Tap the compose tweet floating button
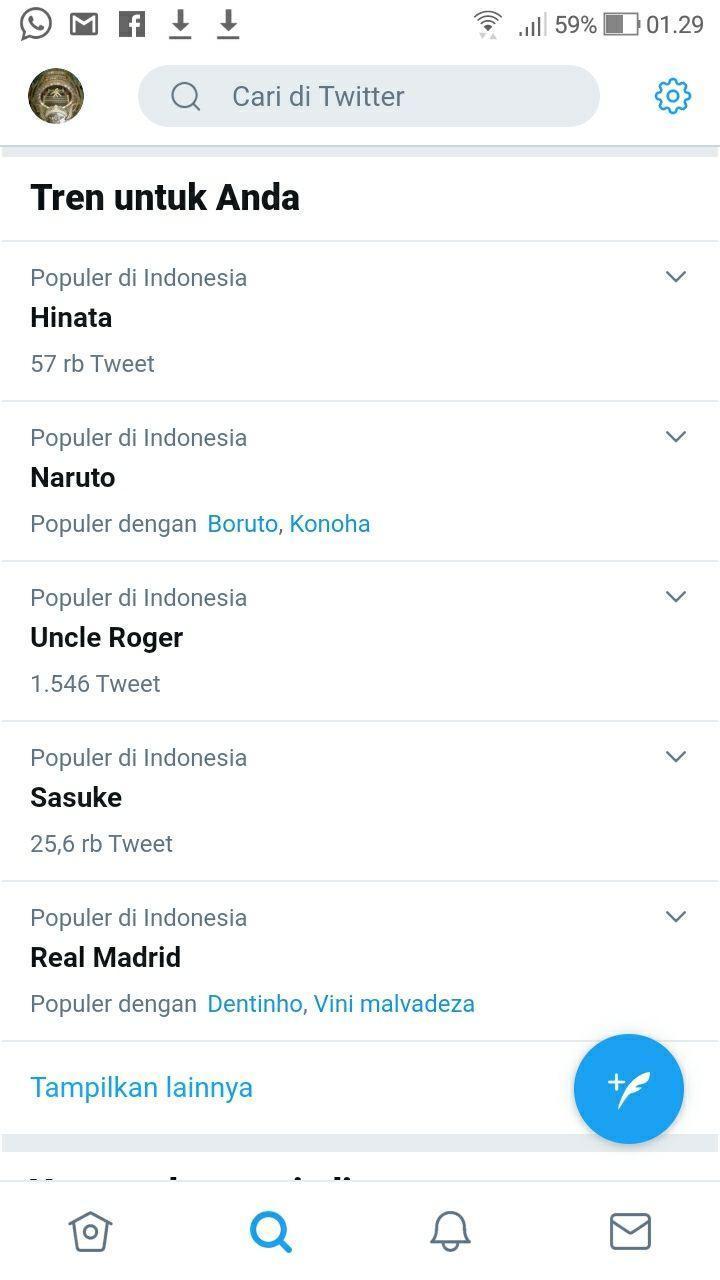 coord(628,1088)
